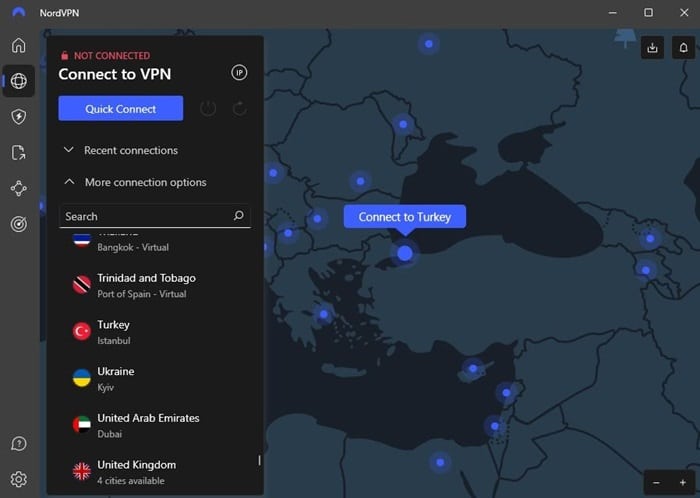Open help chat bubble icon
This screenshot has width=700, height=498.
18,444
